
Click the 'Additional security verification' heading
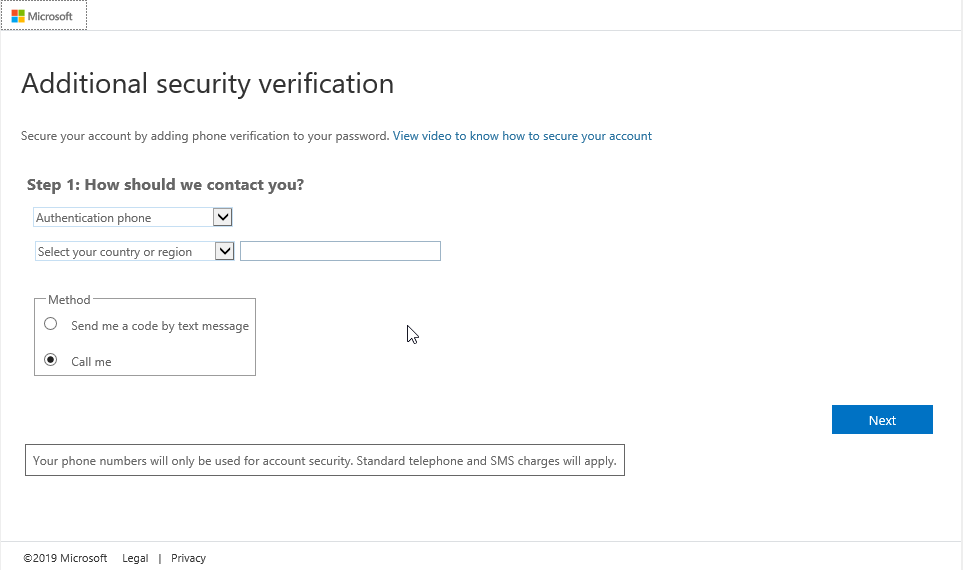pyautogui.click(x=207, y=83)
